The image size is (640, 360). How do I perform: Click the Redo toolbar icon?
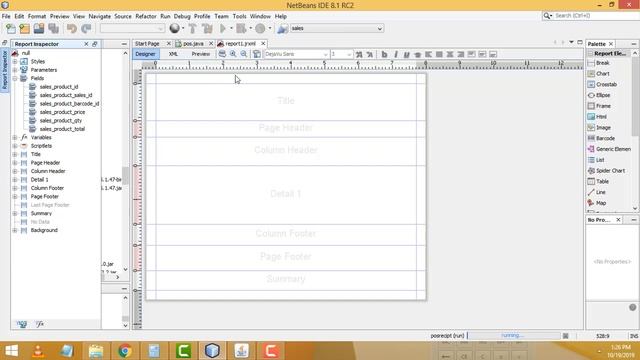pyautogui.click(x=86, y=29)
